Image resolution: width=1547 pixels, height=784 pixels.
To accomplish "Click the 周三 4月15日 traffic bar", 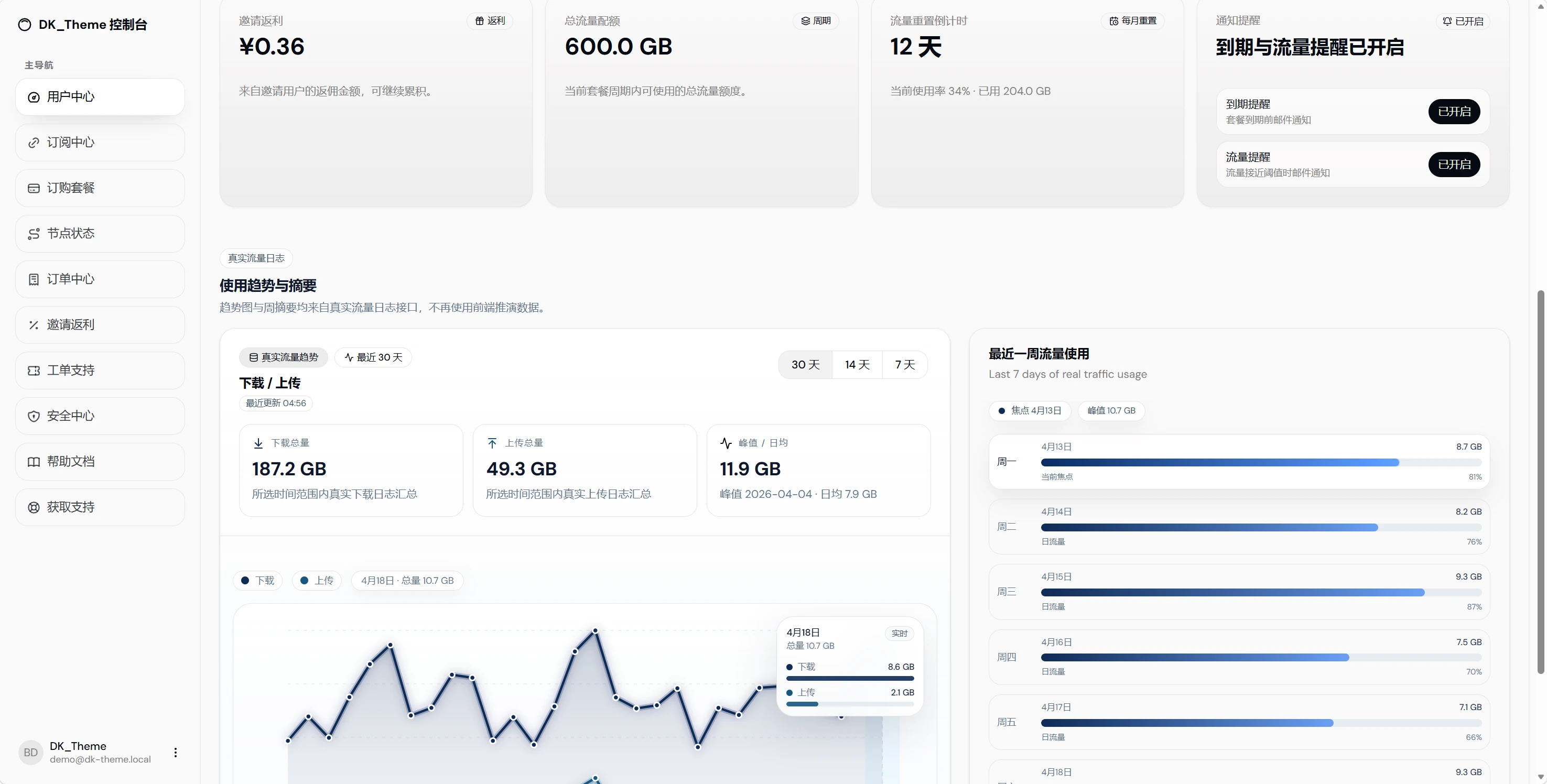I will 1261,593.
